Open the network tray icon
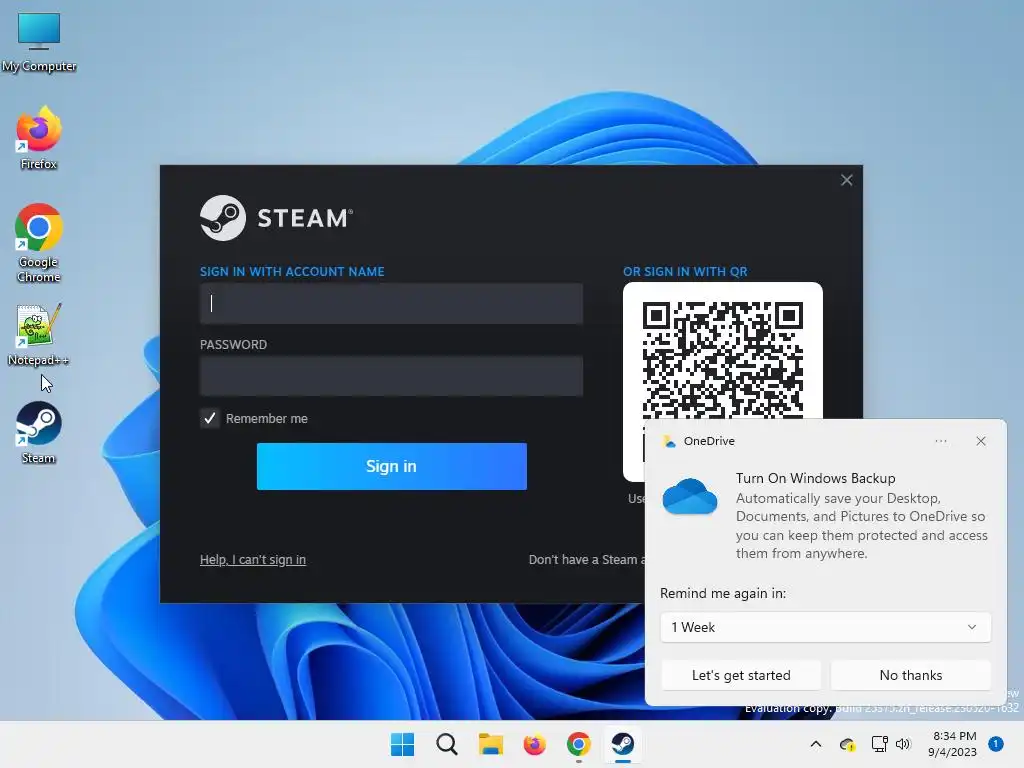 click(879, 744)
